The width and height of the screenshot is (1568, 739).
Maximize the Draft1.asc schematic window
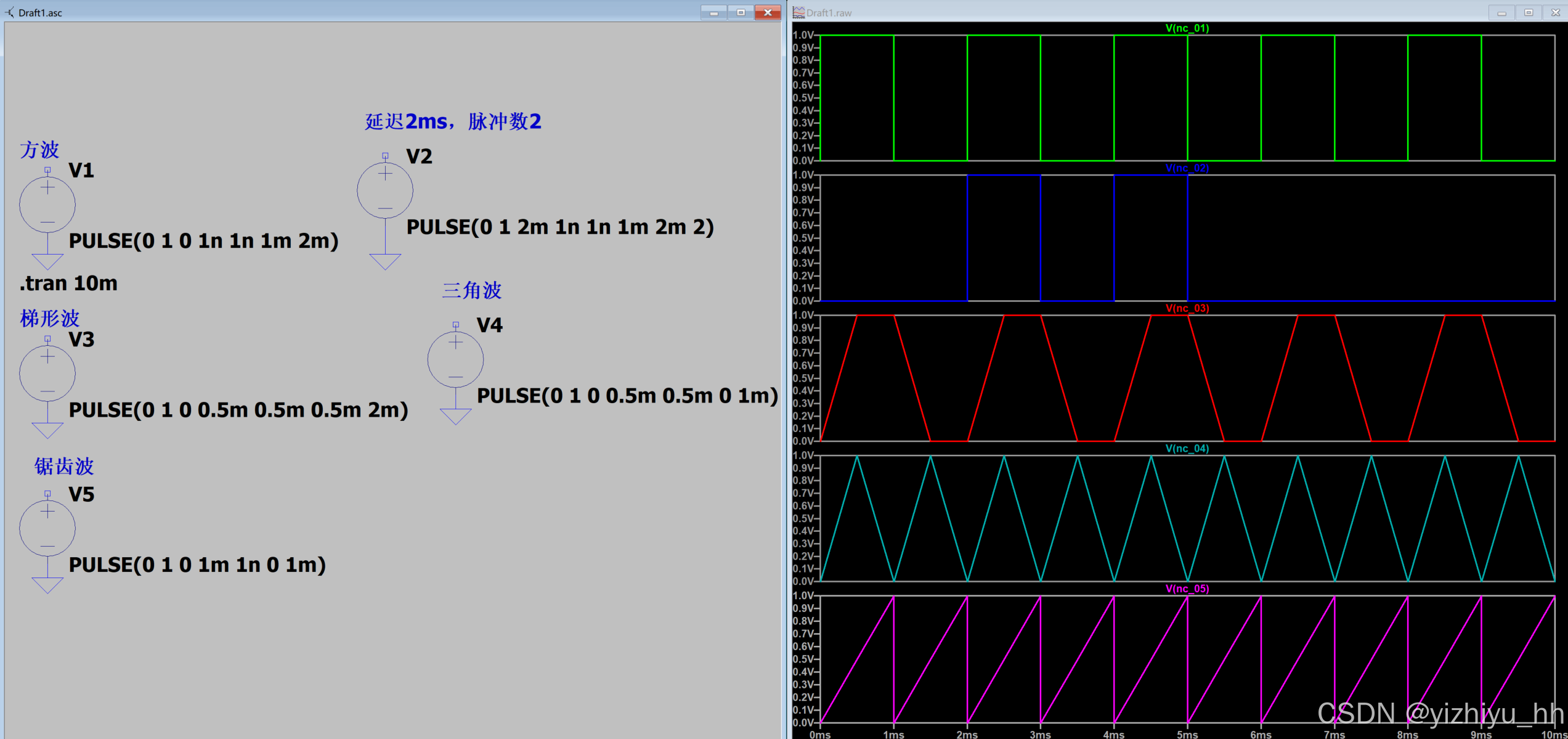741,12
